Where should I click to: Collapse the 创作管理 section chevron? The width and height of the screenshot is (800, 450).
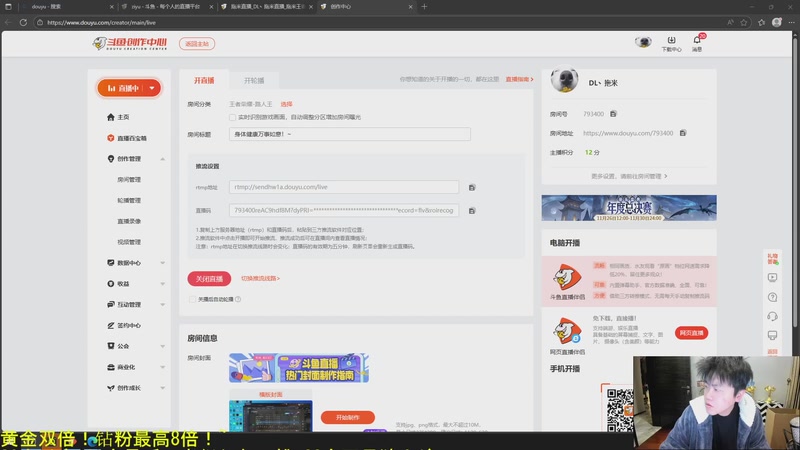pyautogui.click(x=162, y=159)
